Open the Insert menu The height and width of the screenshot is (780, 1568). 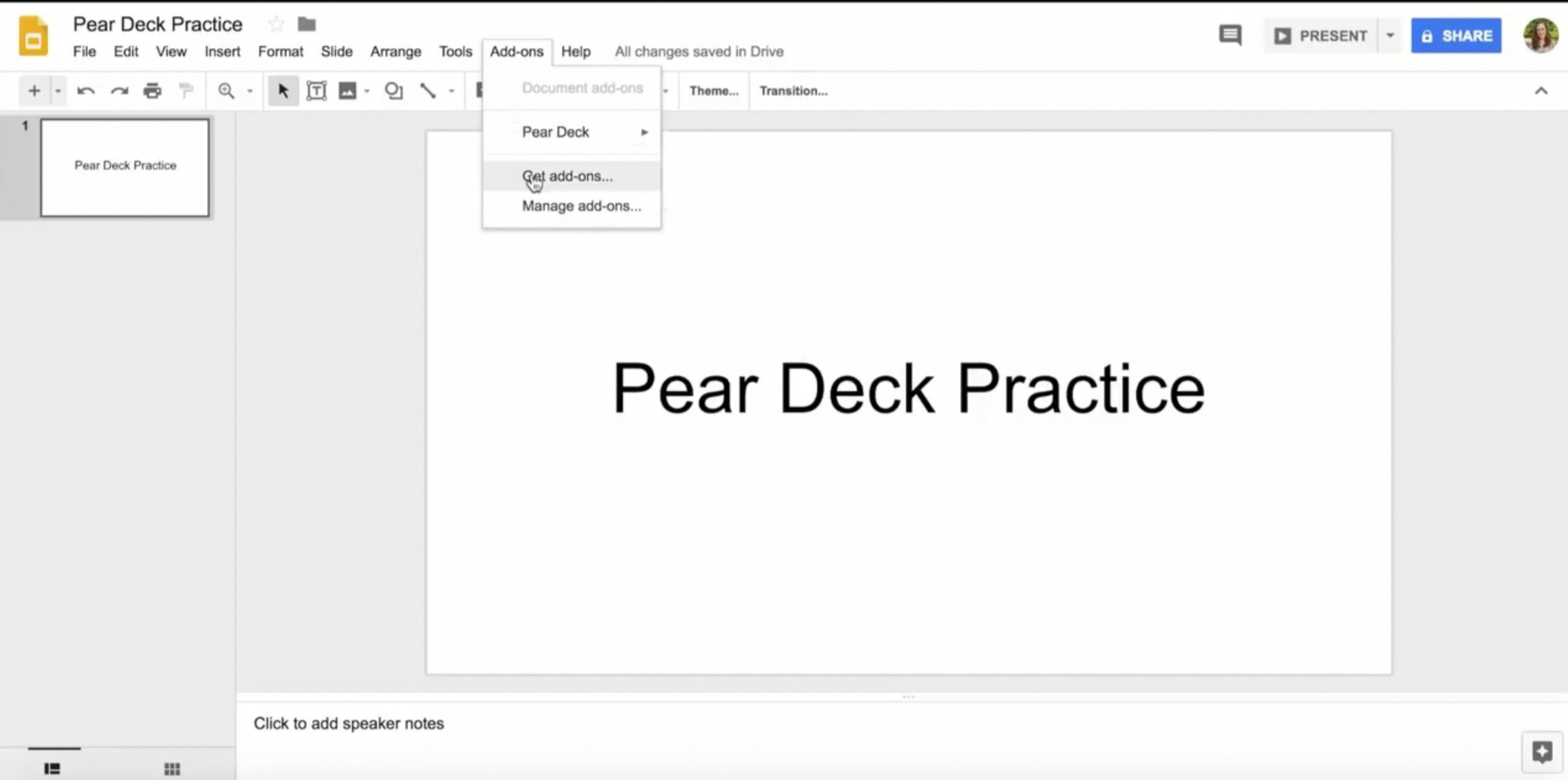point(223,51)
